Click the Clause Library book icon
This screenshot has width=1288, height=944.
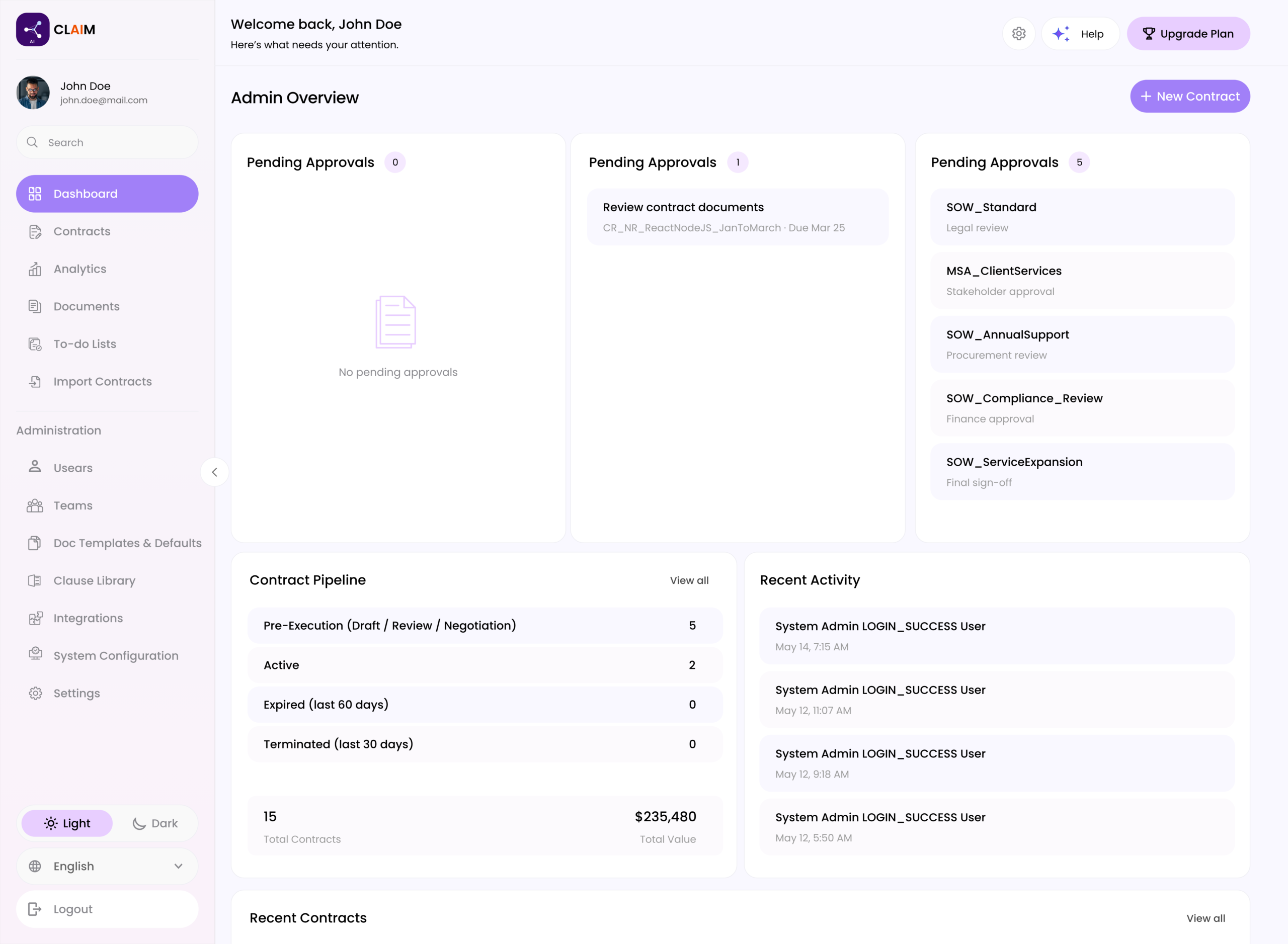pyautogui.click(x=35, y=580)
